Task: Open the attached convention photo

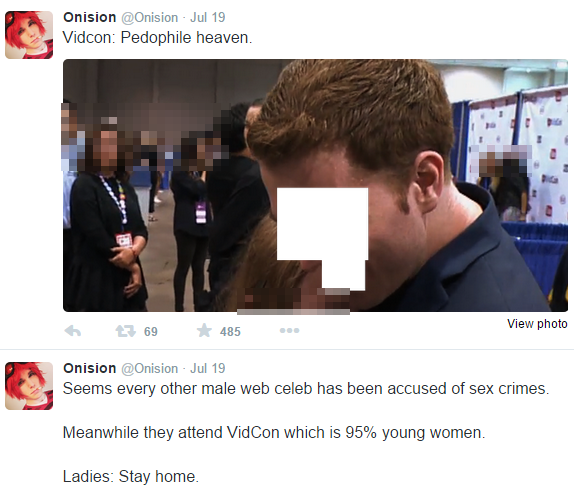Action: tap(315, 186)
